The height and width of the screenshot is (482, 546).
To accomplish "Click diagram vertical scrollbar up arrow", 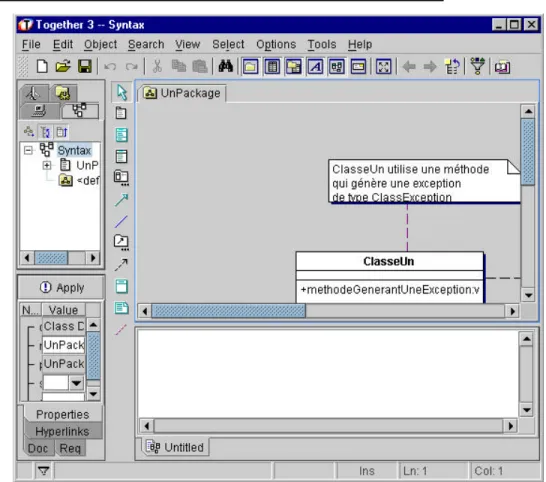I will coord(528,111).
